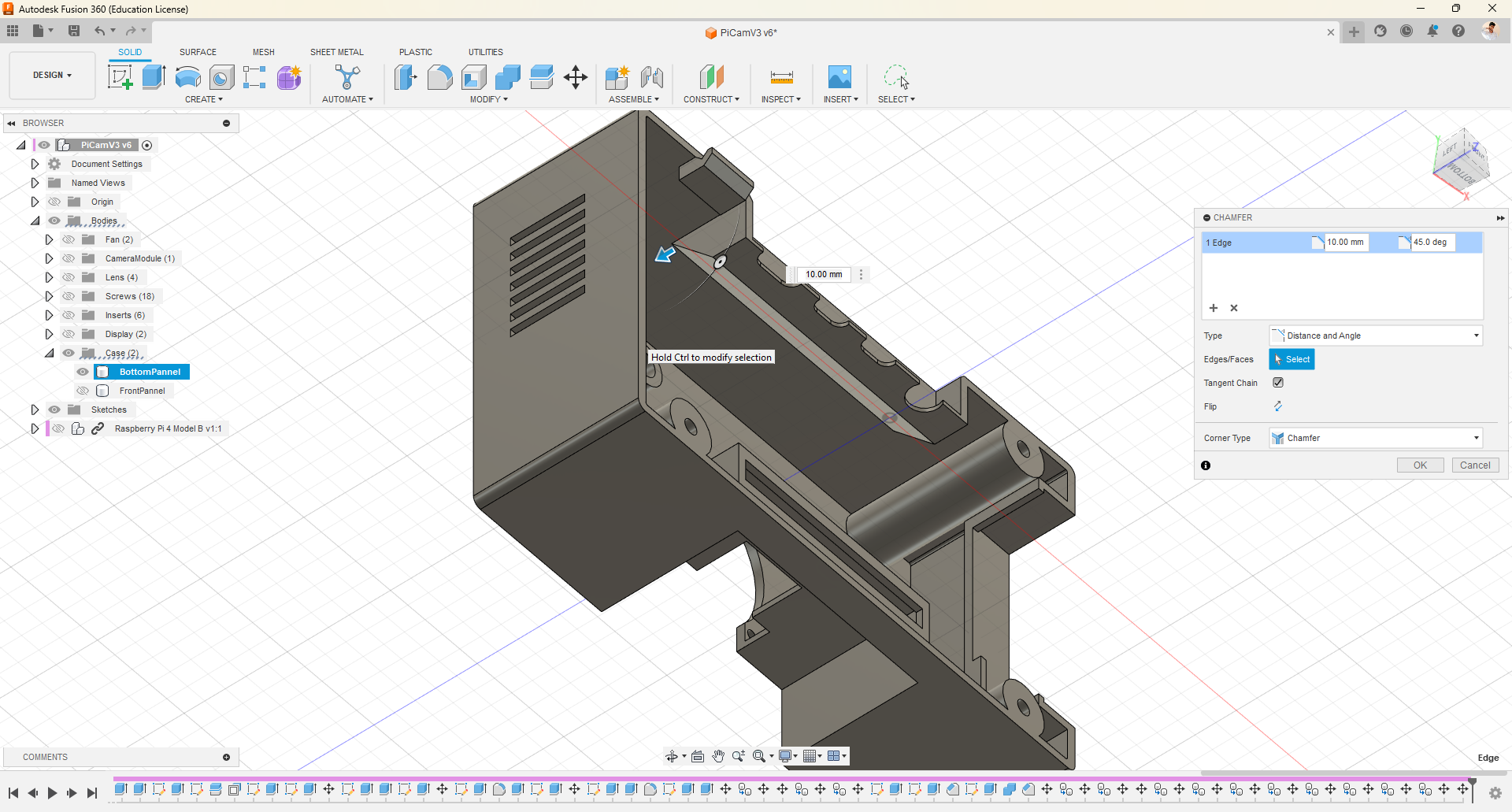Open the MODIFY menu

(489, 99)
